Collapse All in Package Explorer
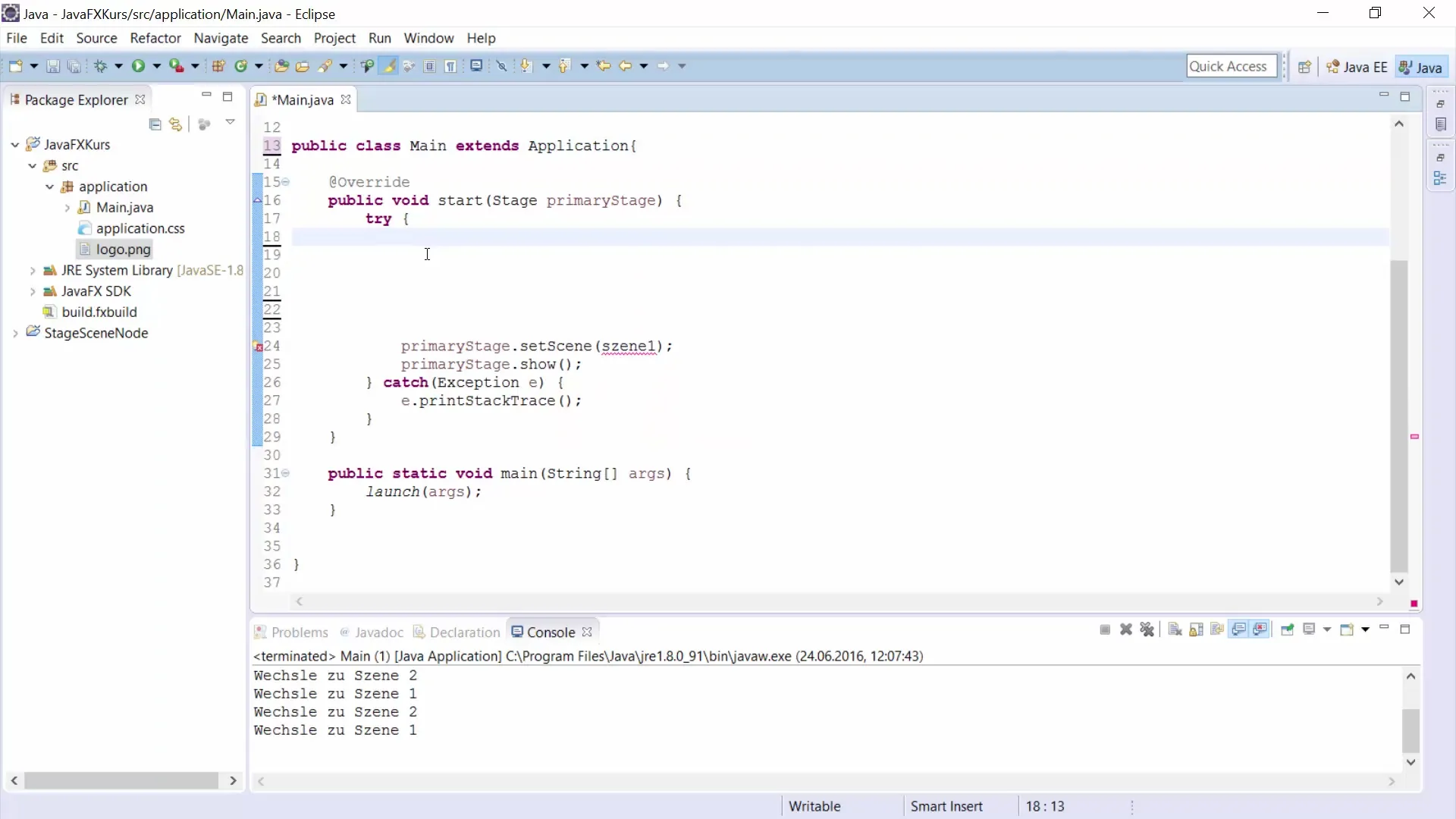This screenshot has width=1456, height=819. tap(155, 124)
